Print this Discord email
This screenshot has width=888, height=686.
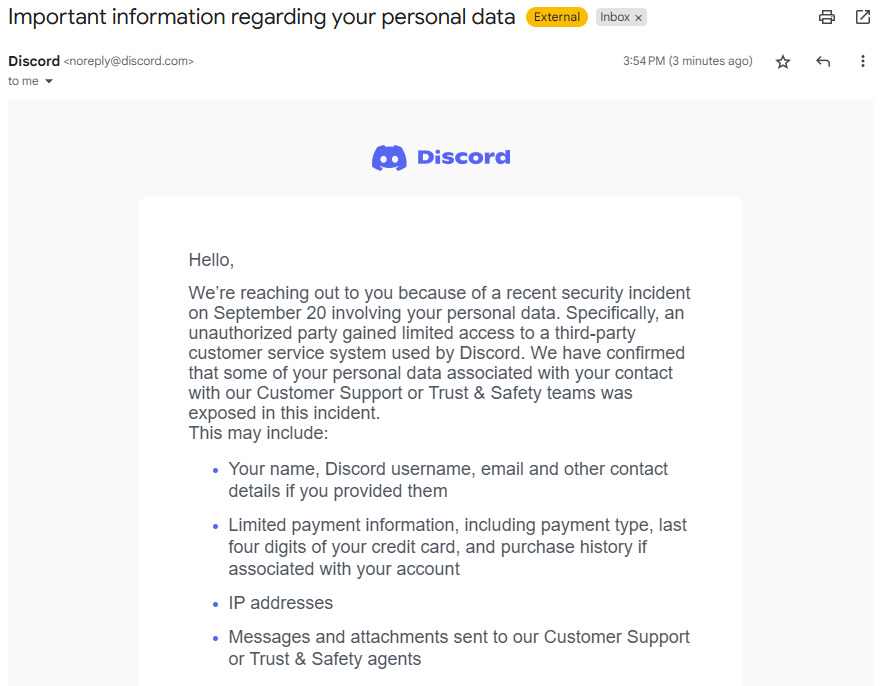click(x=826, y=17)
